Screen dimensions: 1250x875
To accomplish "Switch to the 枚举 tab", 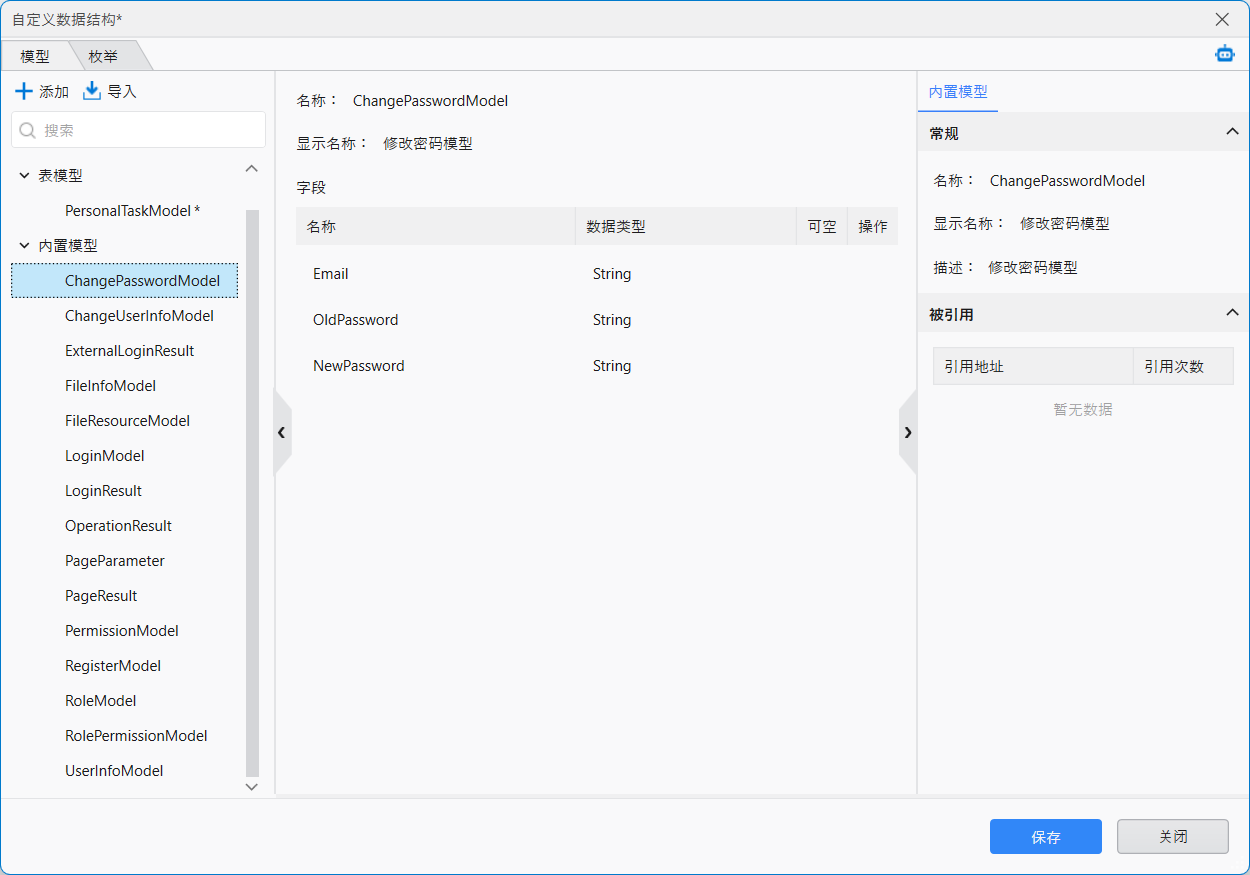I will pyautogui.click(x=103, y=57).
